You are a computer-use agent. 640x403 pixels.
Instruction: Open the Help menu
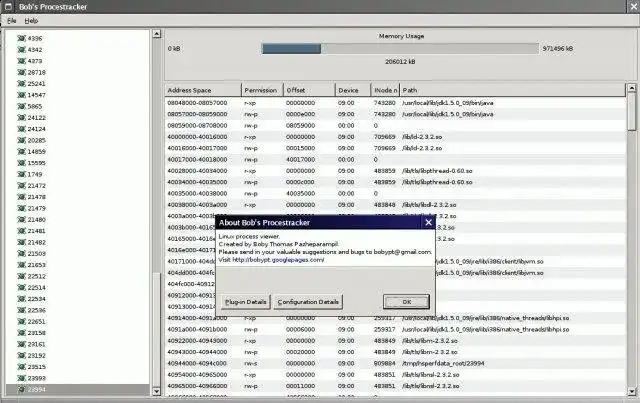[x=31, y=21]
